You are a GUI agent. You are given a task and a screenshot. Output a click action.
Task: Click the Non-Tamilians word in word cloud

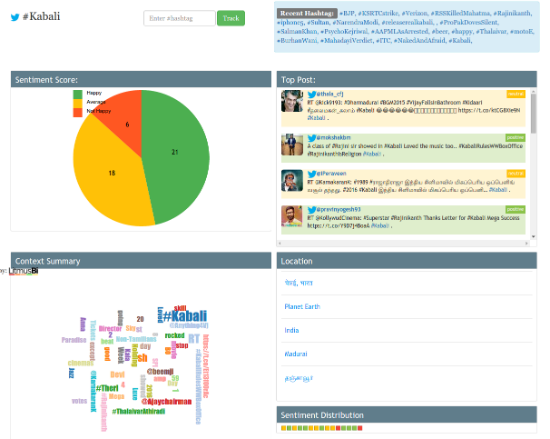(136, 339)
